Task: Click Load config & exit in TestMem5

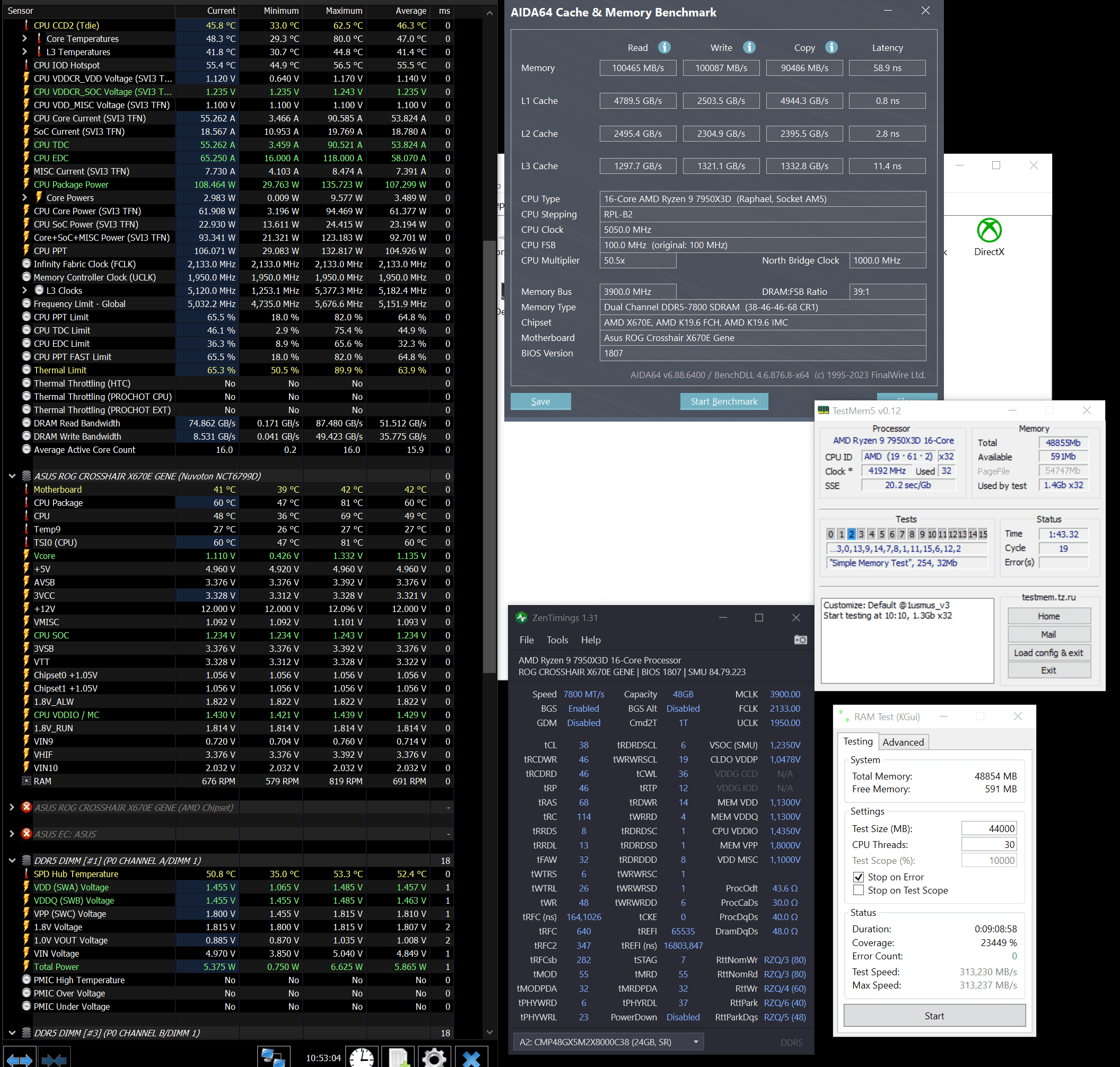Action: (1048, 653)
